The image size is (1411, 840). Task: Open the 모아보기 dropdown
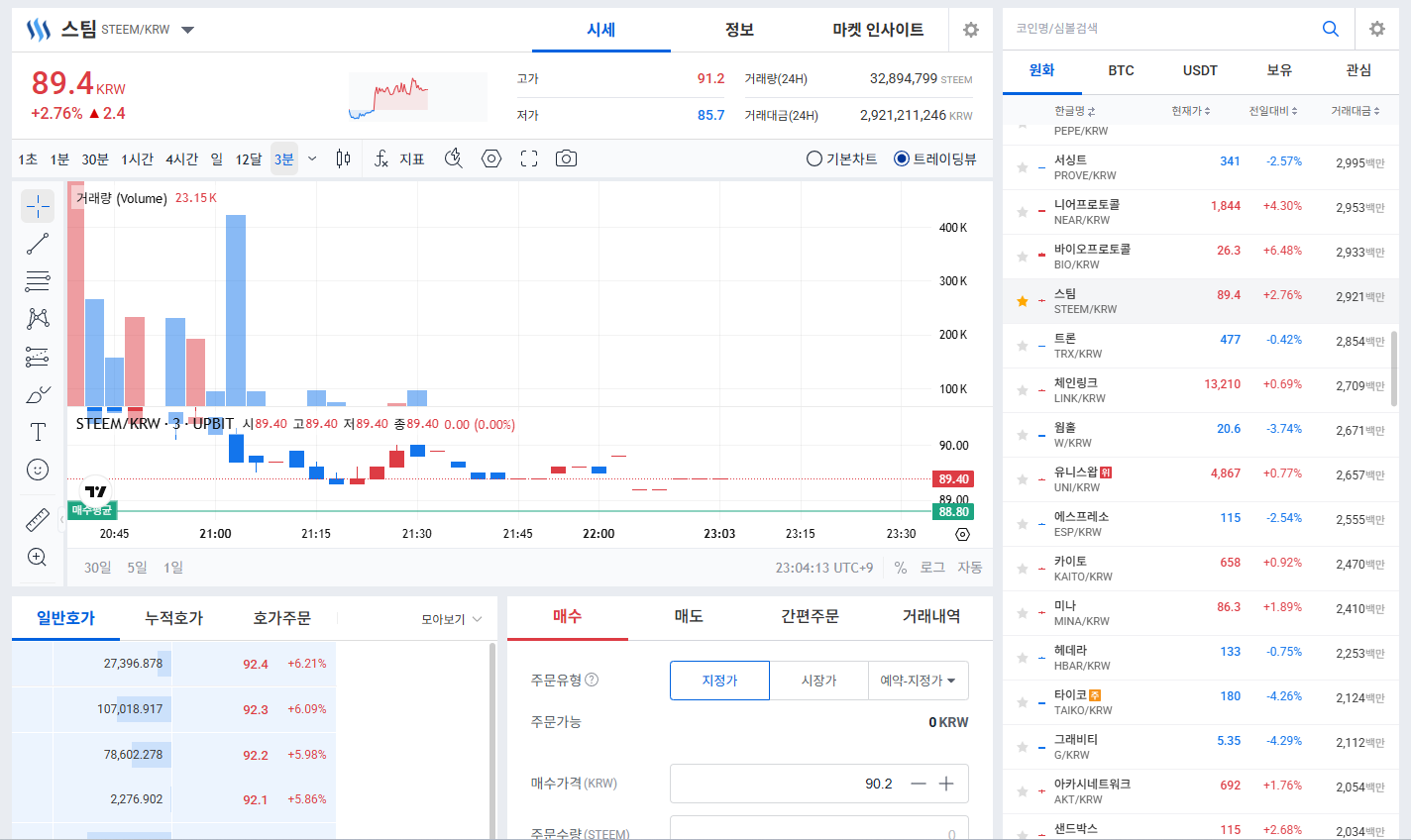click(452, 619)
